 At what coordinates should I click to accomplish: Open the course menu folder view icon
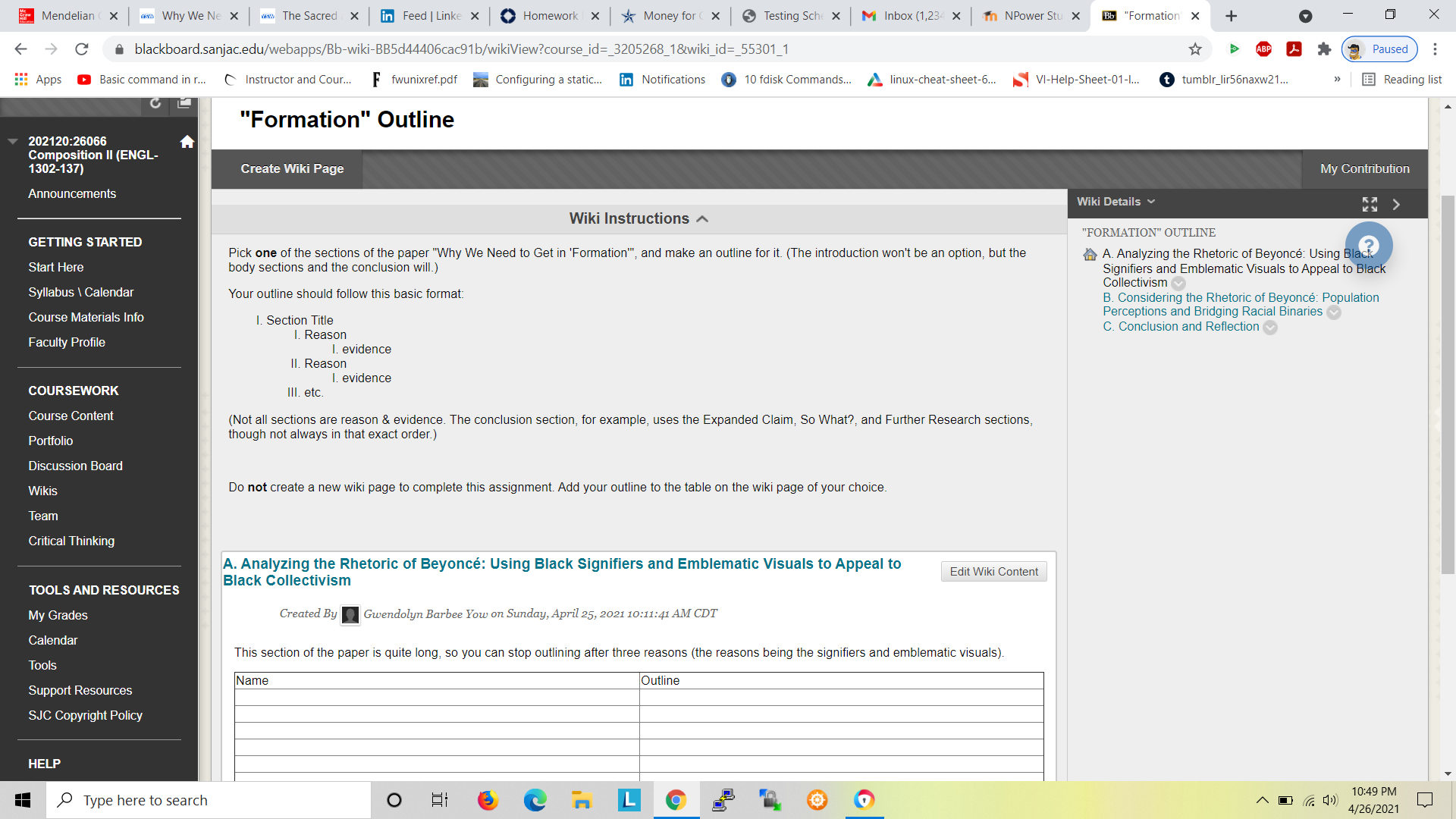coord(184,103)
